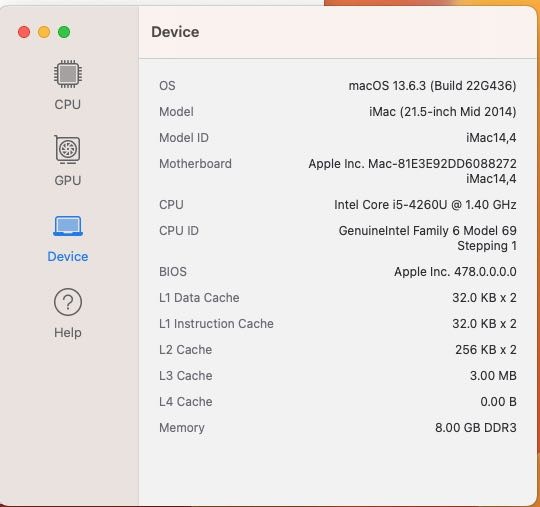The width and height of the screenshot is (540, 507).
Task: Click the Model row label
Action: 176,112
